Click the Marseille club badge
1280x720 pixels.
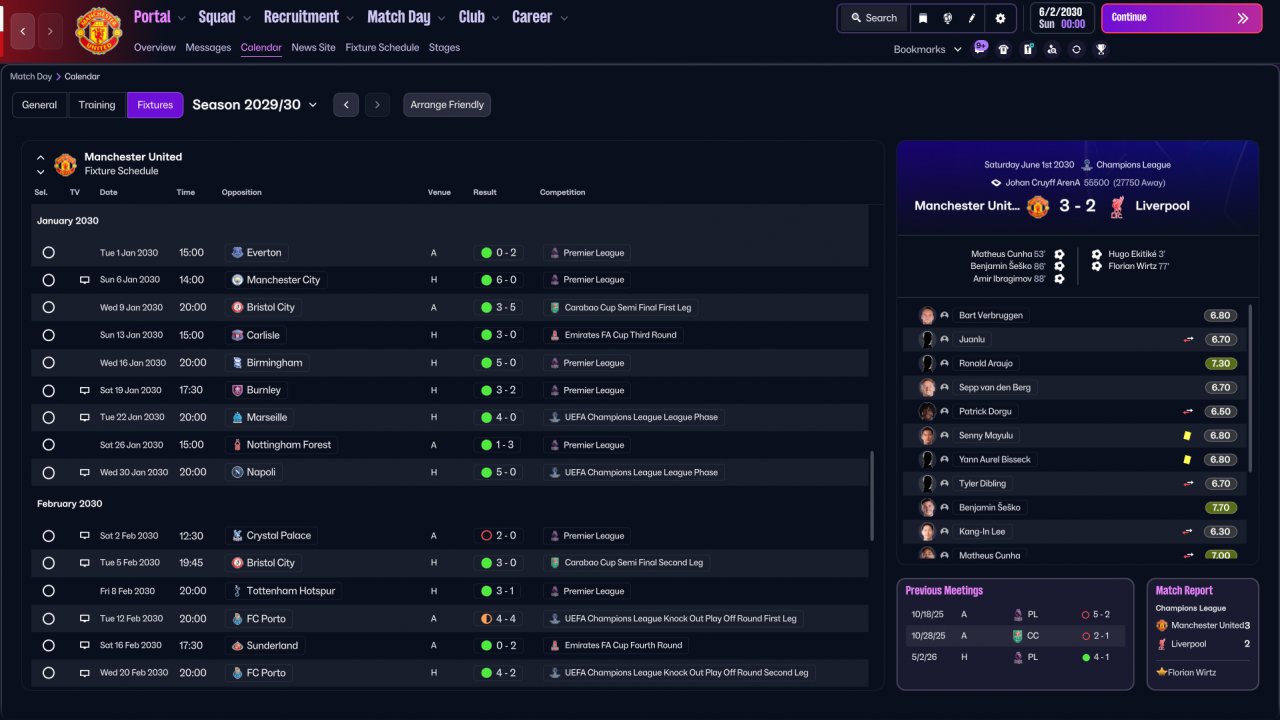click(237, 417)
